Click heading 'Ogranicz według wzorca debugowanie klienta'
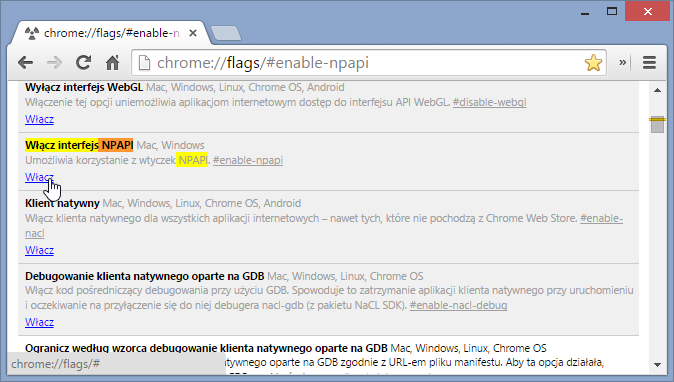The image size is (674, 382). coord(206,348)
